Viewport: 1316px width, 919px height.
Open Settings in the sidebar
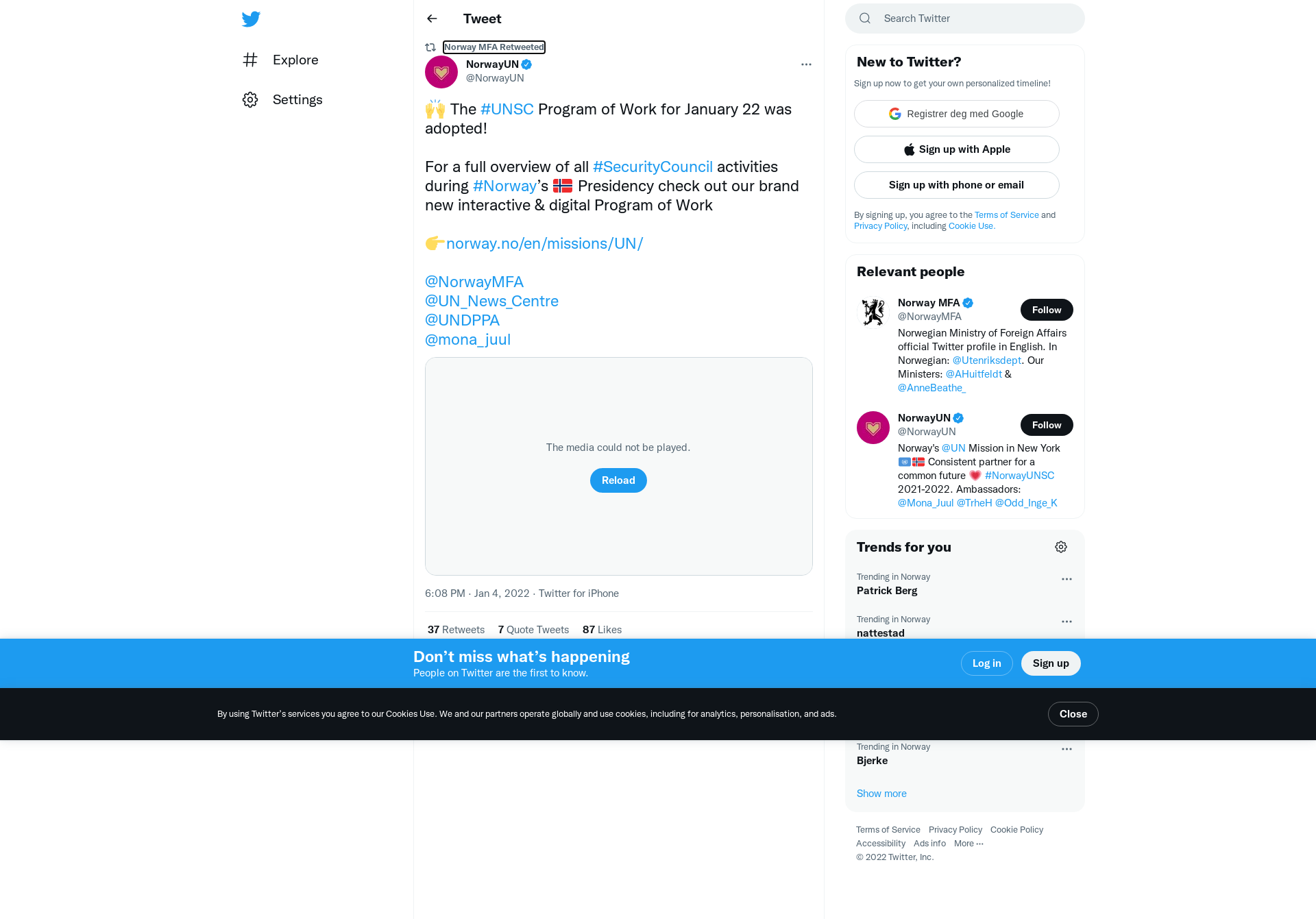[x=282, y=99]
